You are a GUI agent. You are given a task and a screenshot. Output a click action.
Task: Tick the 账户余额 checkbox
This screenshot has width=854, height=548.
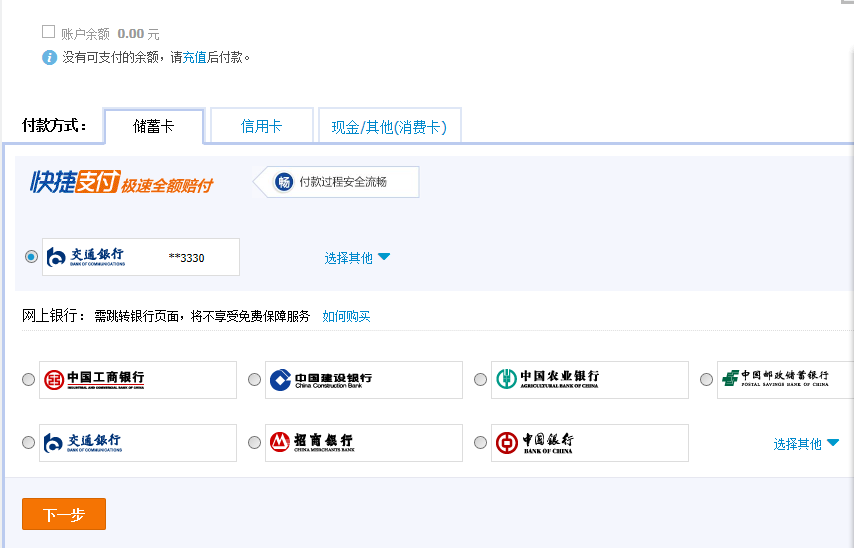(48, 32)
